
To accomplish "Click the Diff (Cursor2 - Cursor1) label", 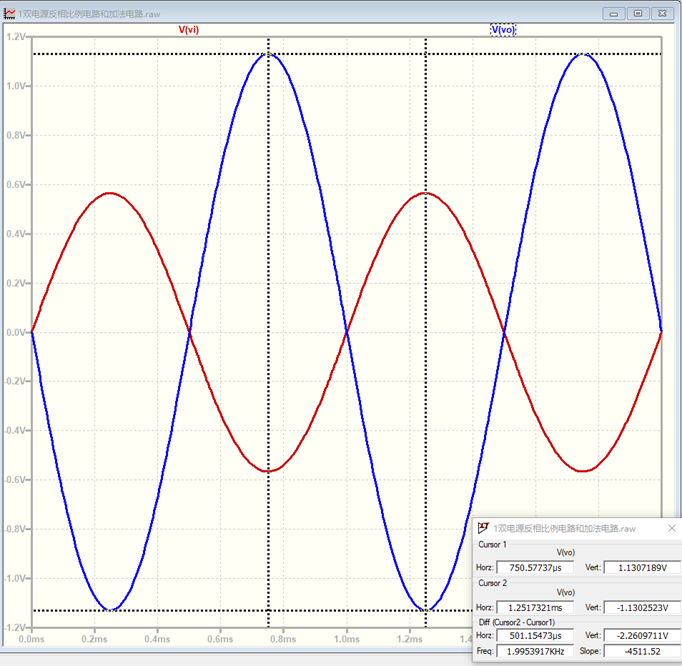I will (516, 622).
